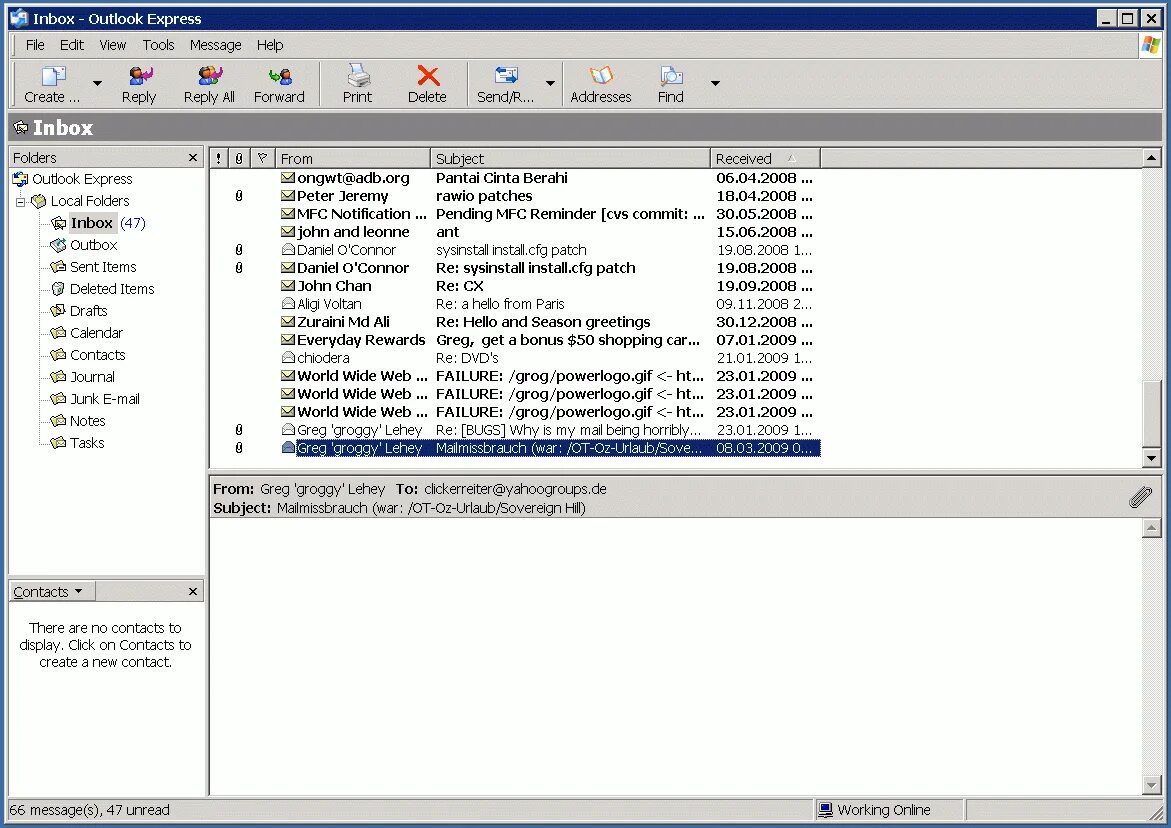Click the selected Mailmissbrauch message row
1171x828 pixels.
(x=515, y=448)
